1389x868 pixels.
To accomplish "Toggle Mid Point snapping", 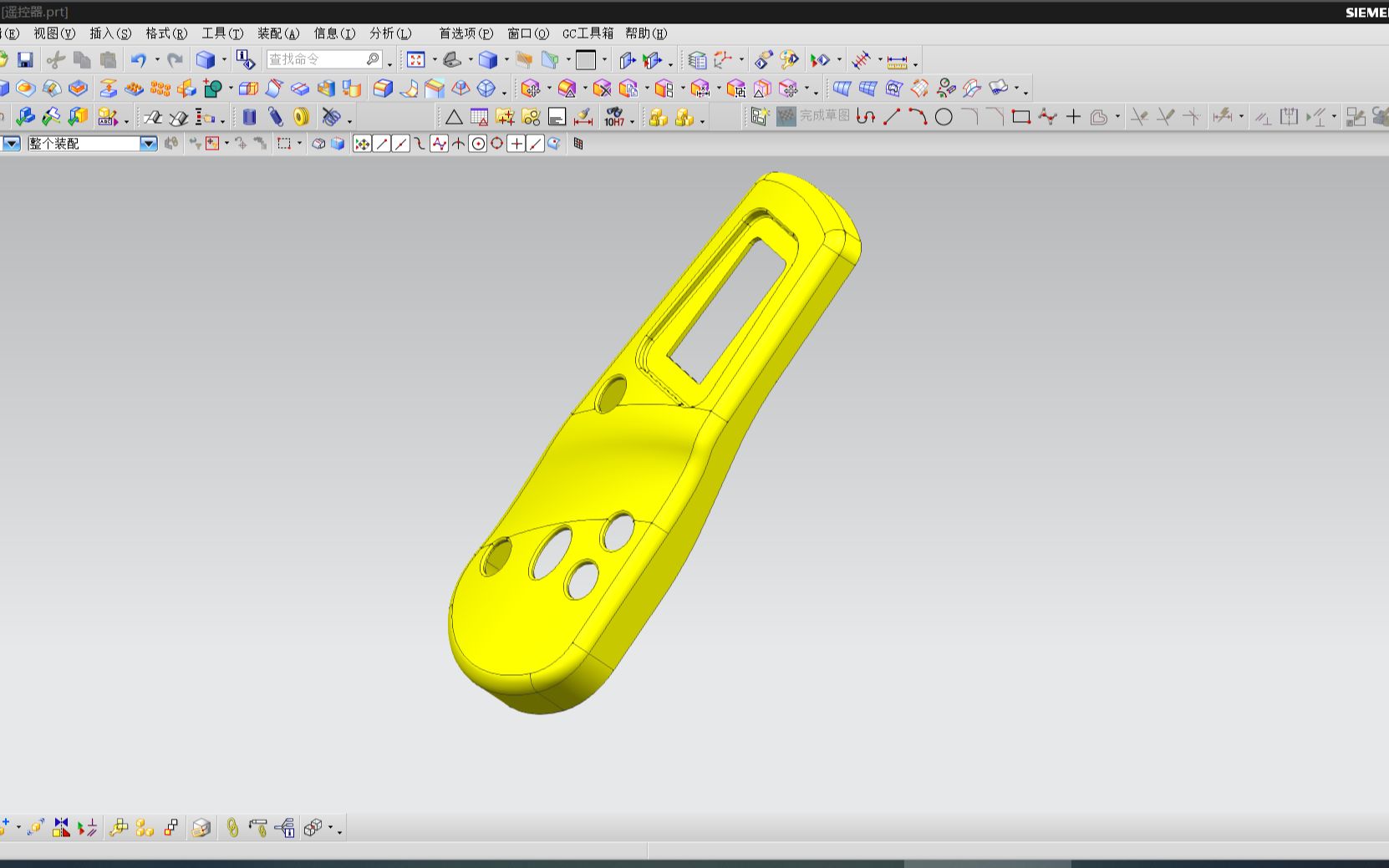I will (401, 144).
